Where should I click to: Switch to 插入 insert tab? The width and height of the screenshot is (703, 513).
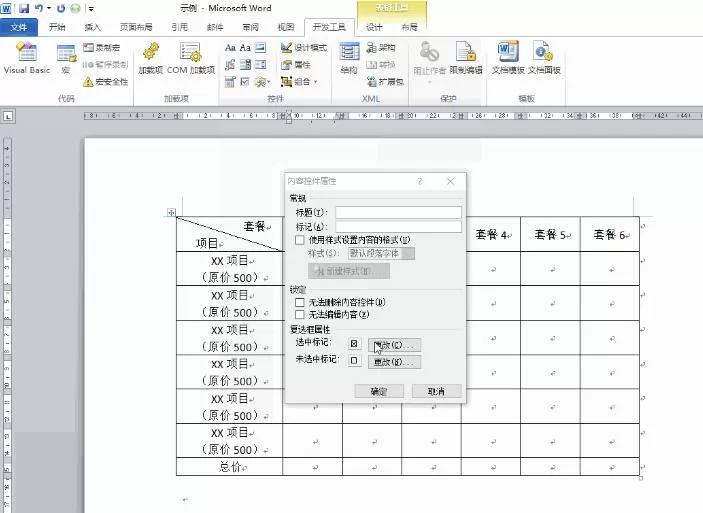(92, 27)
